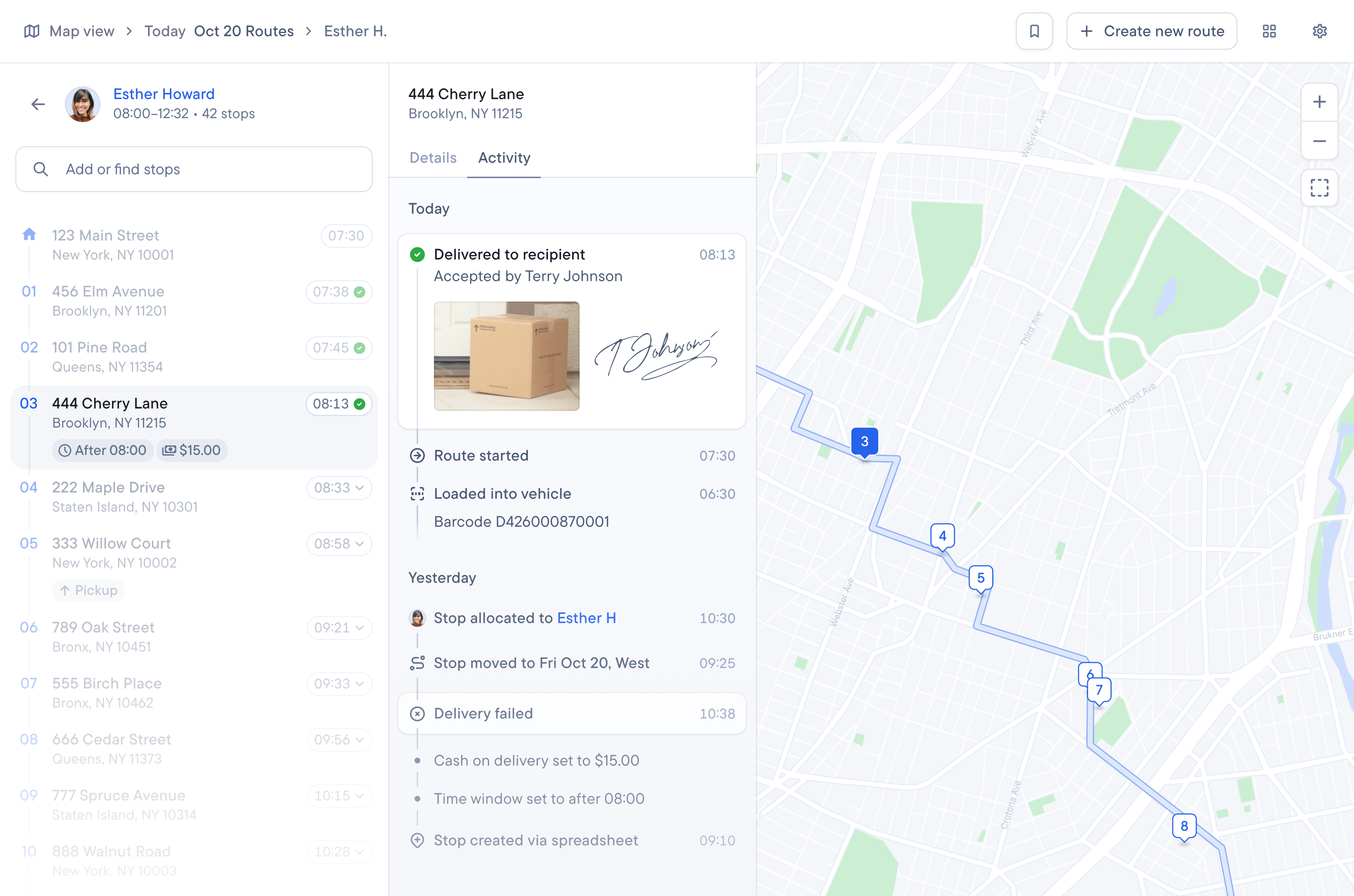Zoom out on the map
The height and width of the screenshot is (896, 1354).
click(1319, 140)
